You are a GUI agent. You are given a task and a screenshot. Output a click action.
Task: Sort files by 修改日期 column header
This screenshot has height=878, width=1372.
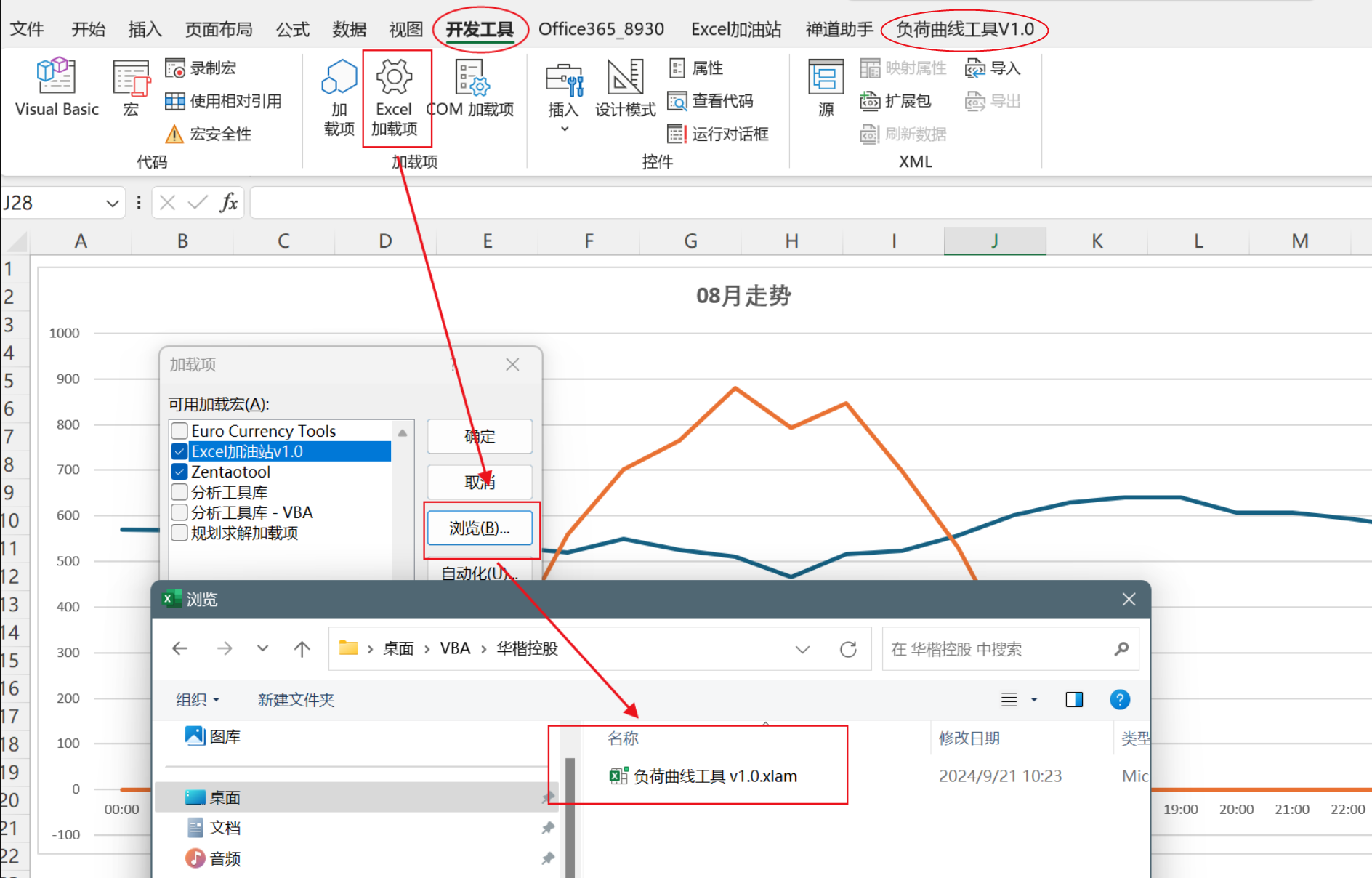click(x=969, y=738)
